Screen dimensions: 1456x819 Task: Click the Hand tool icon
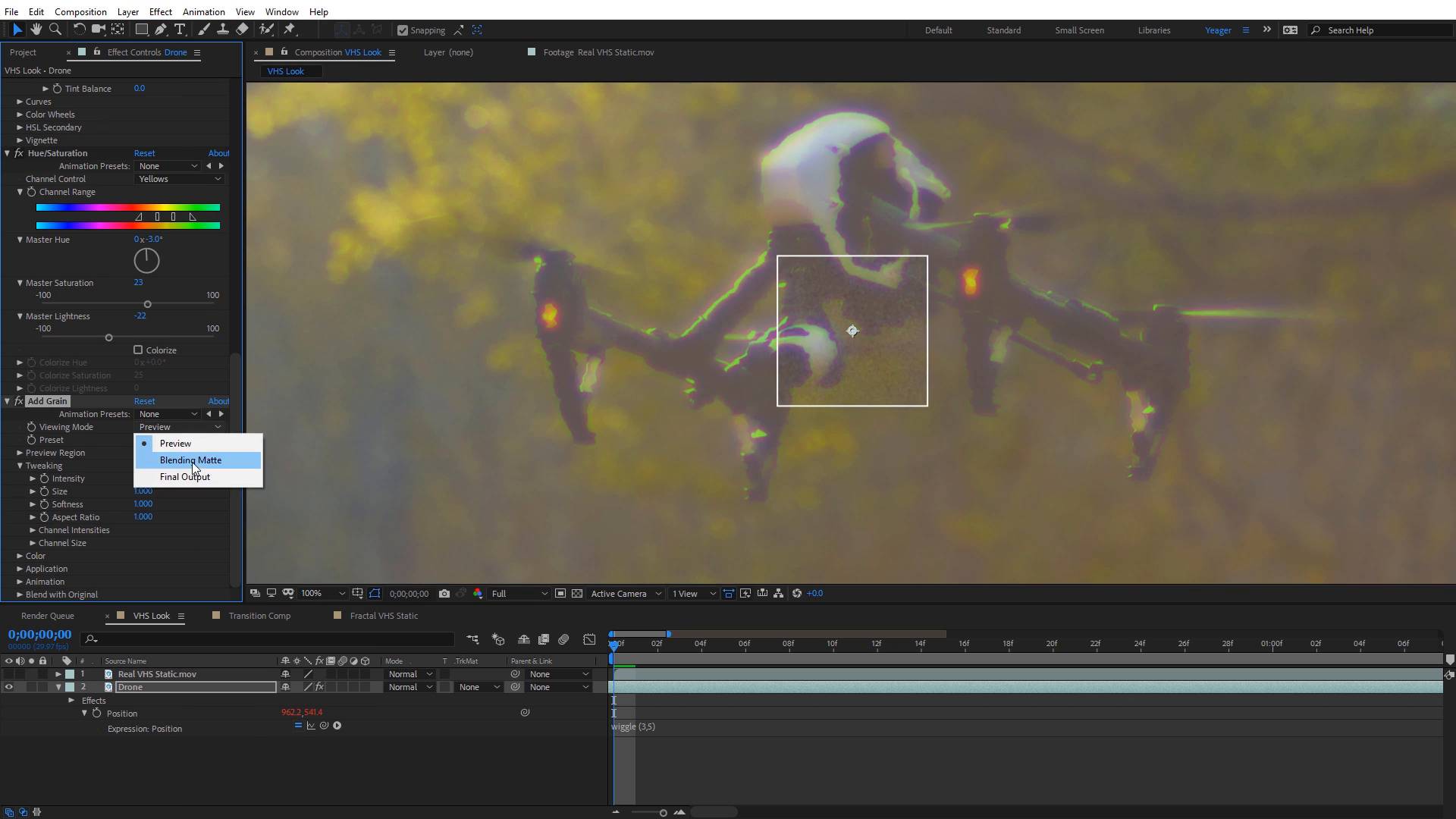pos(36,30)
